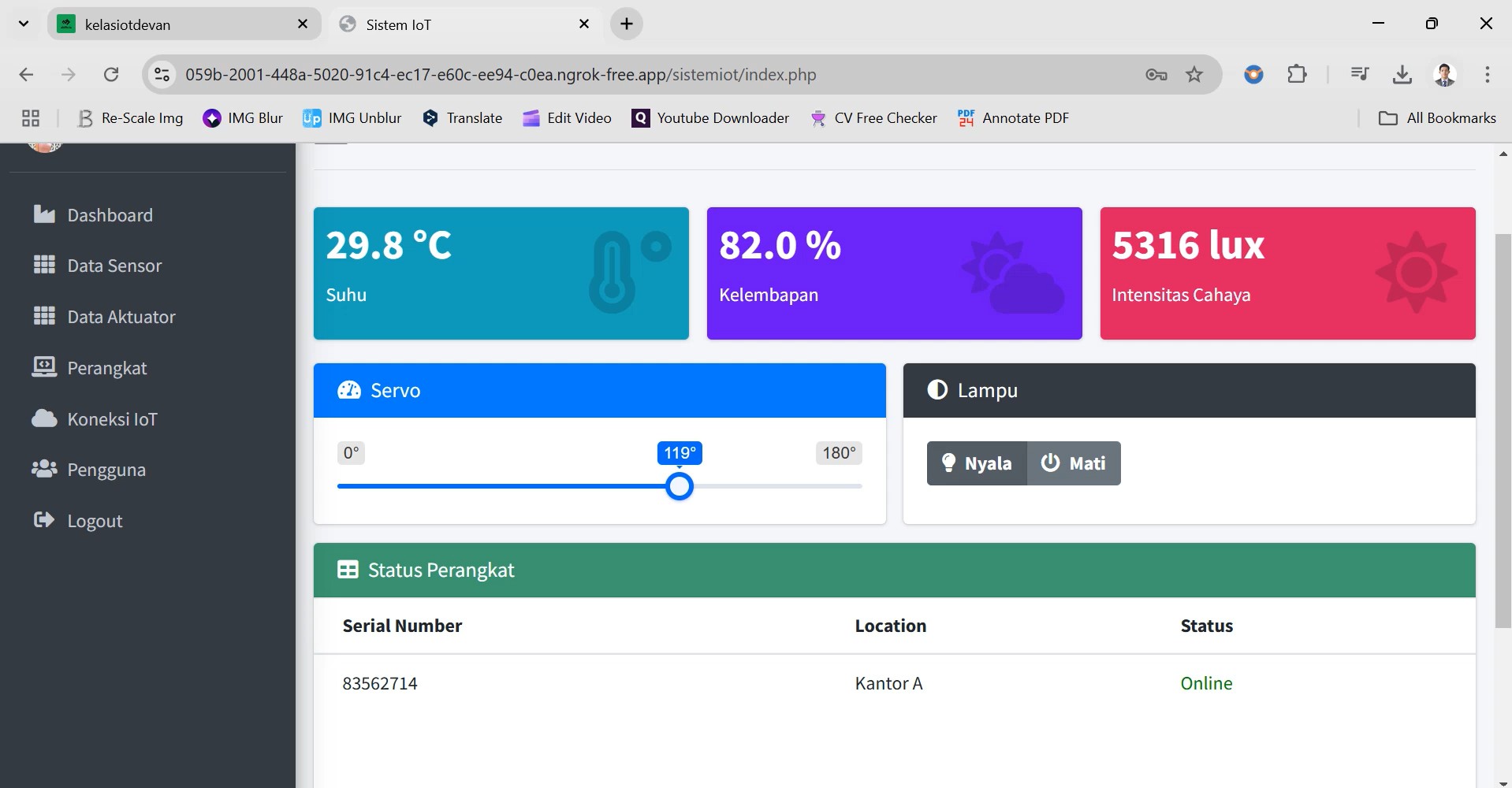Viewport: 1512px width, 788px height.
Task: Click the Pengguna users icon
Action: 44,469
